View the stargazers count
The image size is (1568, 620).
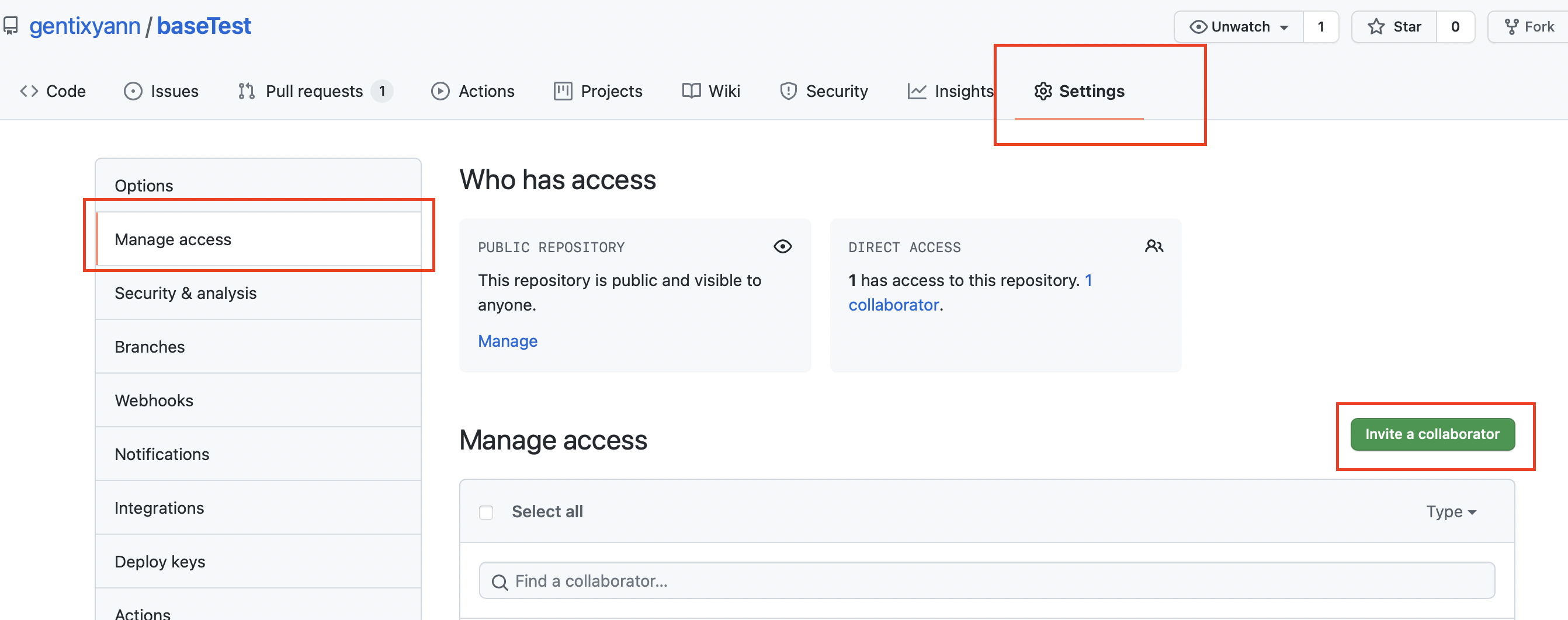pyautogui.click(x=1455, y=27)
